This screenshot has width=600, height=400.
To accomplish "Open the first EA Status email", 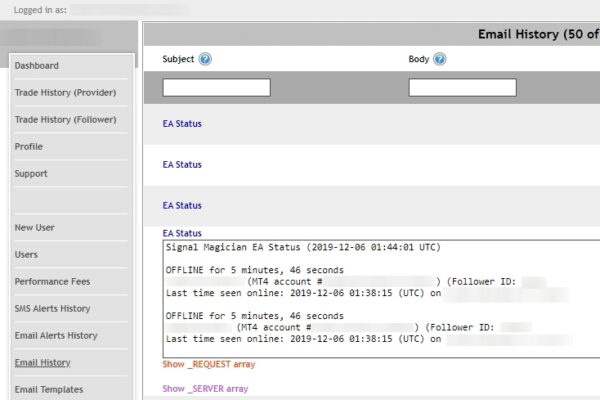I will [182, 125].
